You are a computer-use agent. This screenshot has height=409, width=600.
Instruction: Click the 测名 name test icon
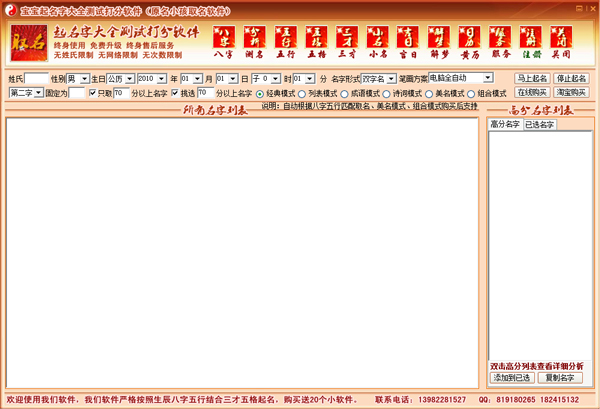pyautogui.click(x=257, y=41)
